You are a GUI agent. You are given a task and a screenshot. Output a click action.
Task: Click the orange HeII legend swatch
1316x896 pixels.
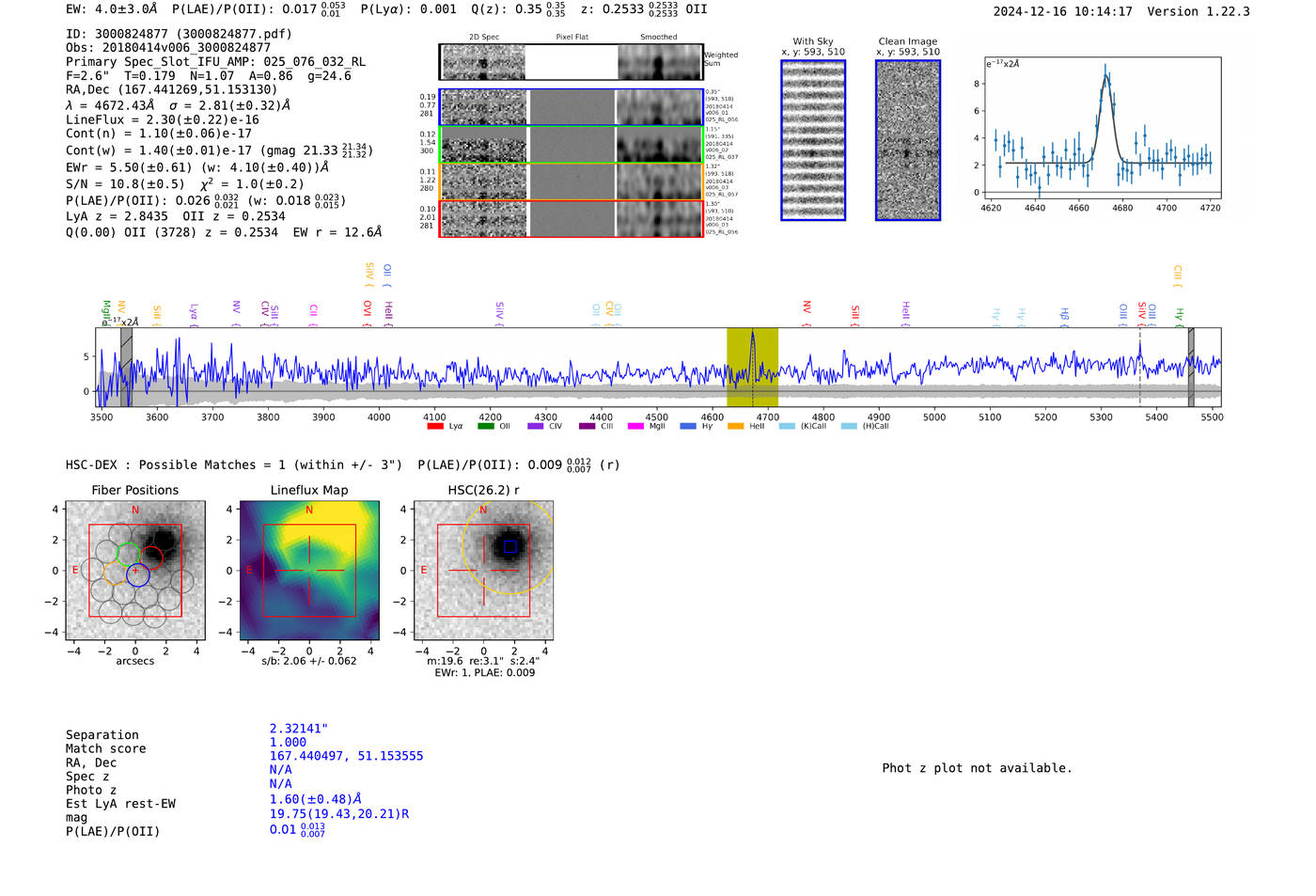click(x=735, y=426)
